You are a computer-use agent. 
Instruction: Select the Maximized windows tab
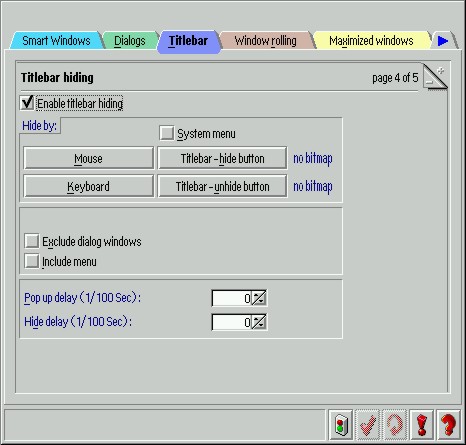[371, 41]
